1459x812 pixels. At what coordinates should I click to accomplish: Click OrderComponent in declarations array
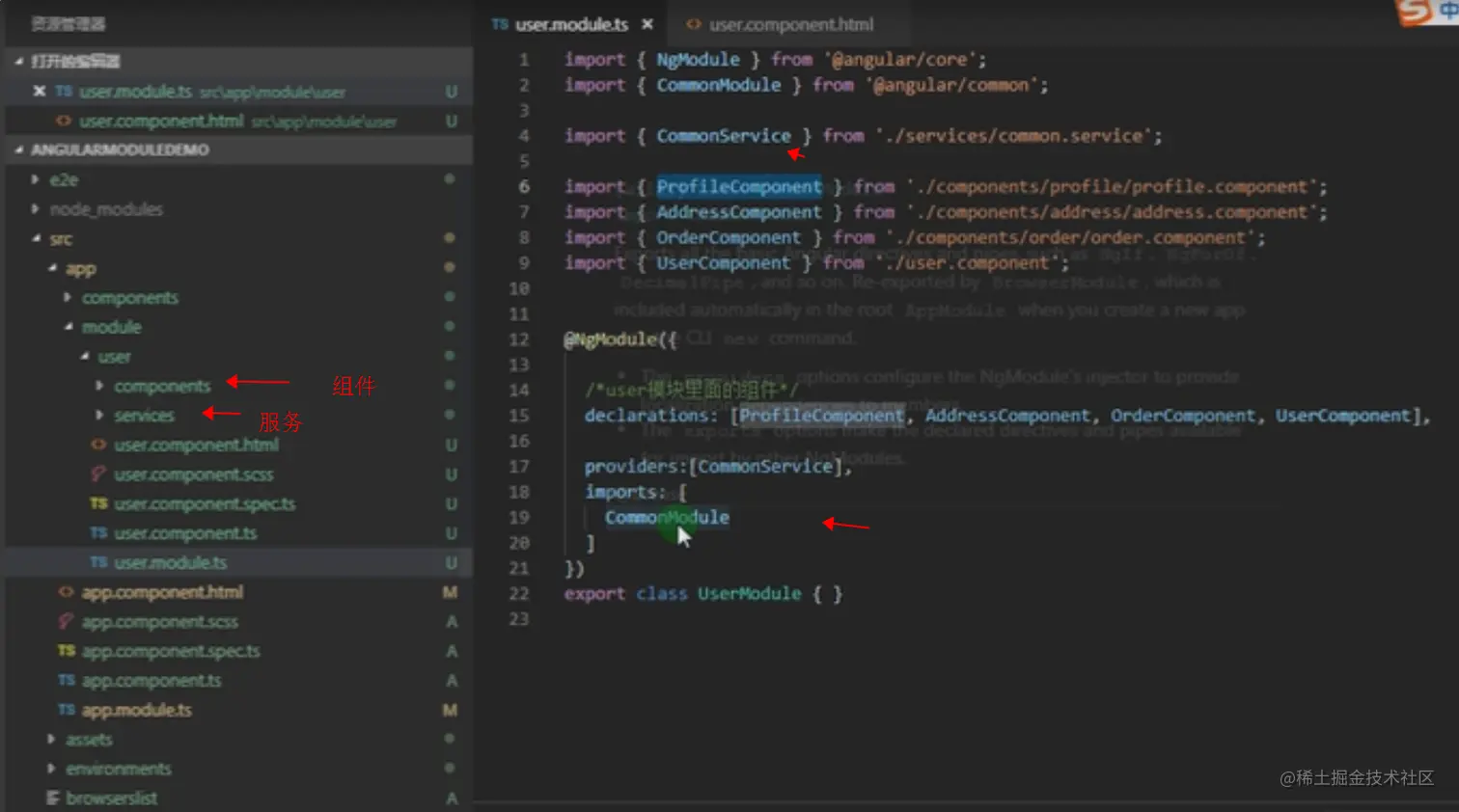point(1183,416)
